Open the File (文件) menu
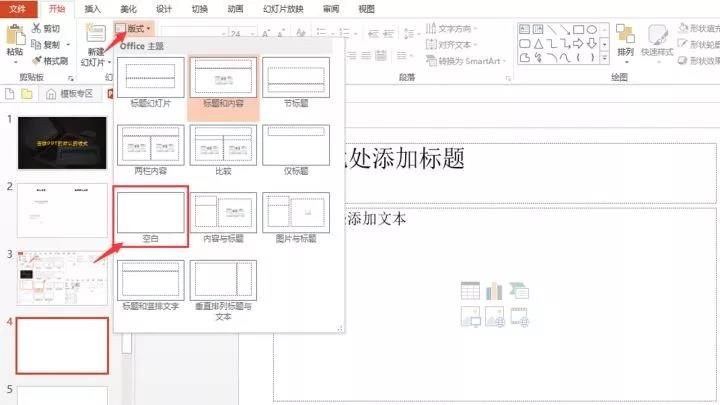 17,8
